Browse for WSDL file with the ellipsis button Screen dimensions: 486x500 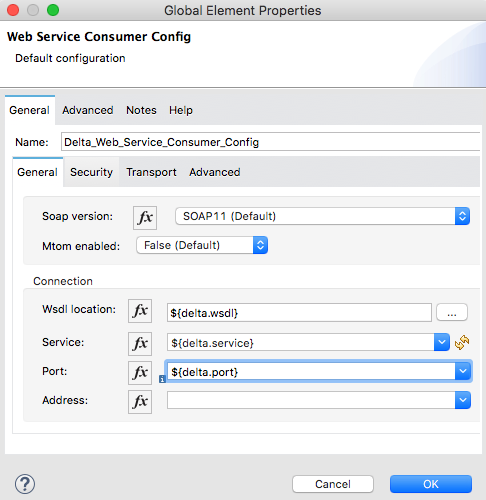pos(452,313)
